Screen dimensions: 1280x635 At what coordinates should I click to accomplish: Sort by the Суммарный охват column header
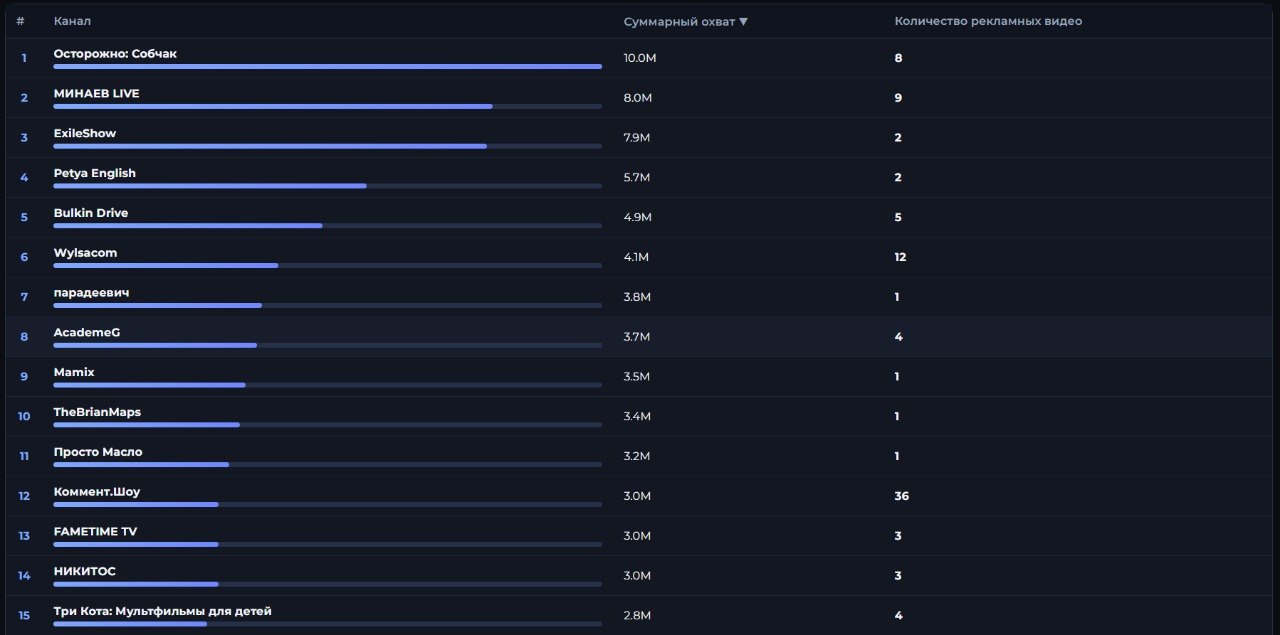point(679,22)
